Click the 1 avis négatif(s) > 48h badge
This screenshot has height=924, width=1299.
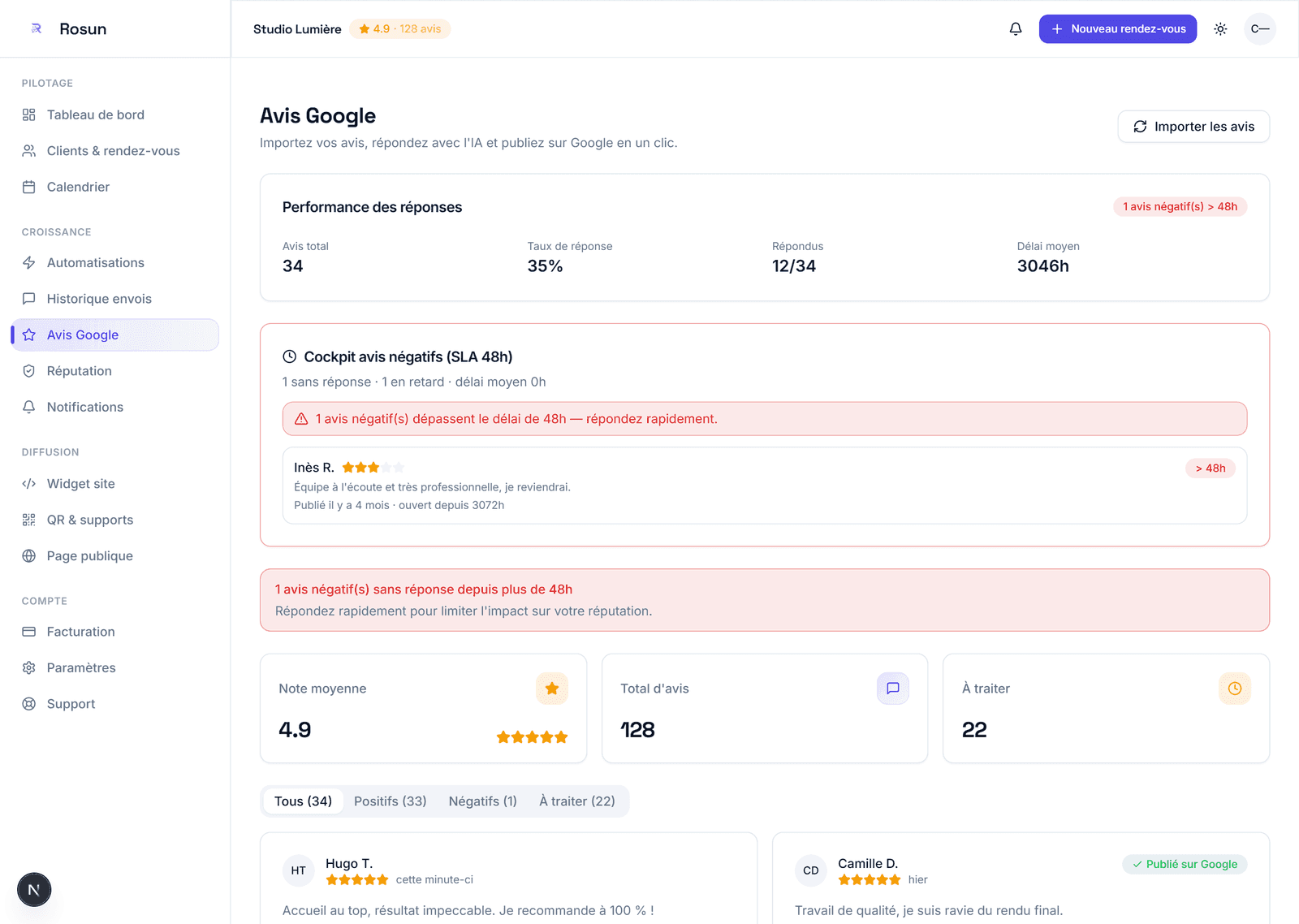[1180, 207]
